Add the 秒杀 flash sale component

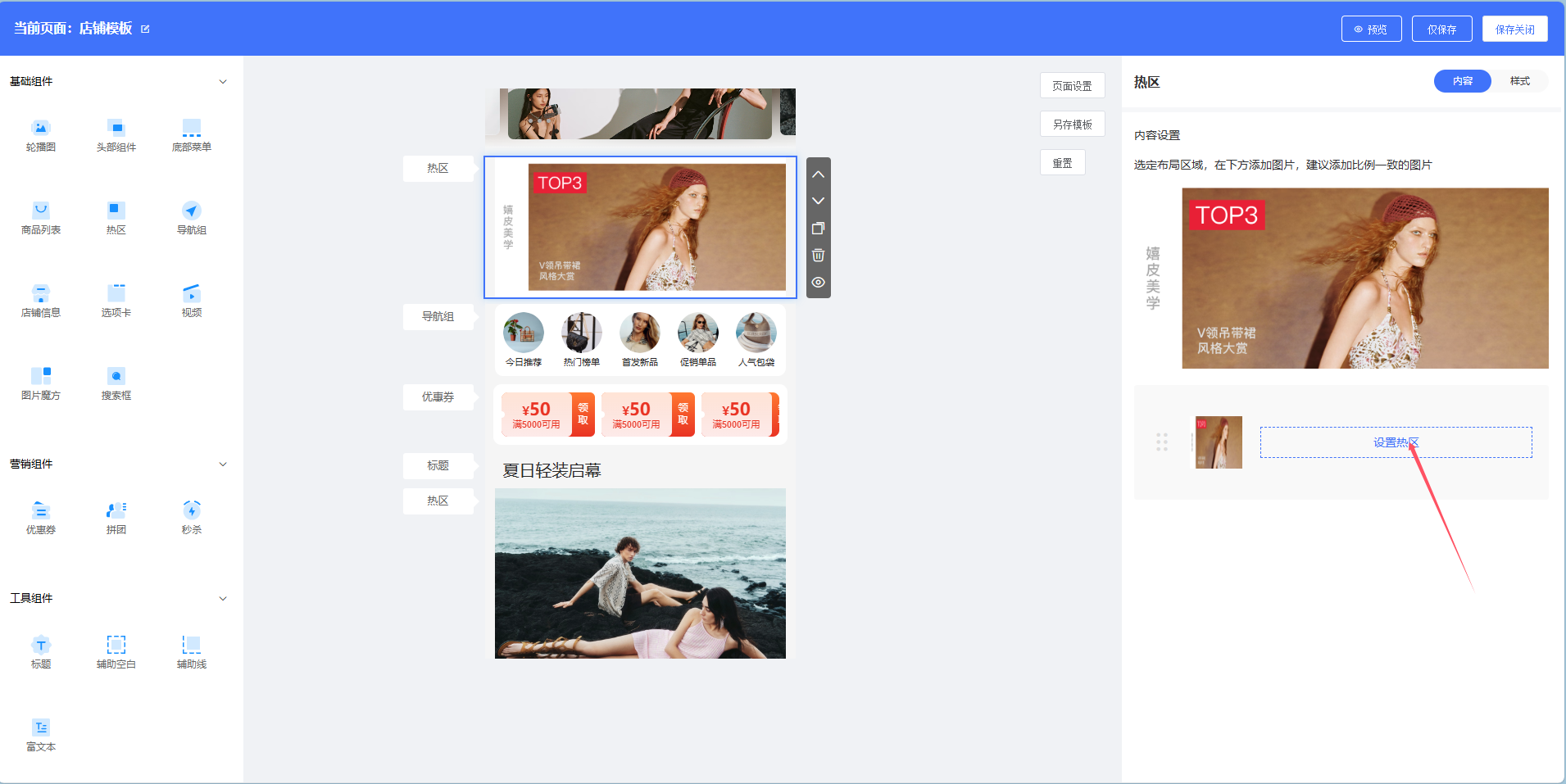(x=191, y=516)
